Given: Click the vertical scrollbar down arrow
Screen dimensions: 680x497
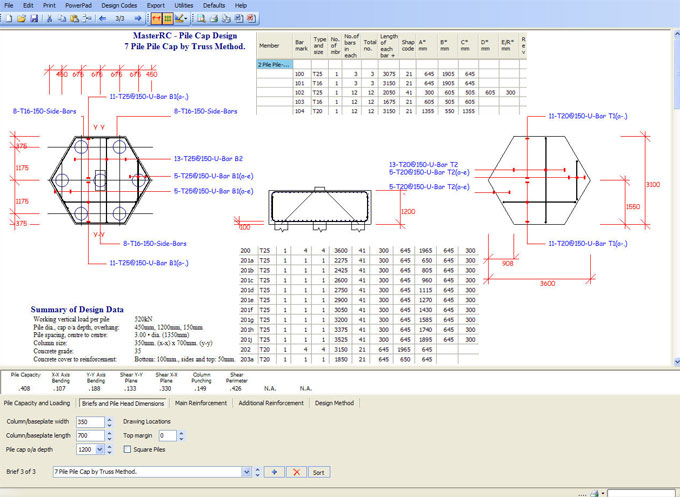Looking at the screenshot, I should (677, 361).
